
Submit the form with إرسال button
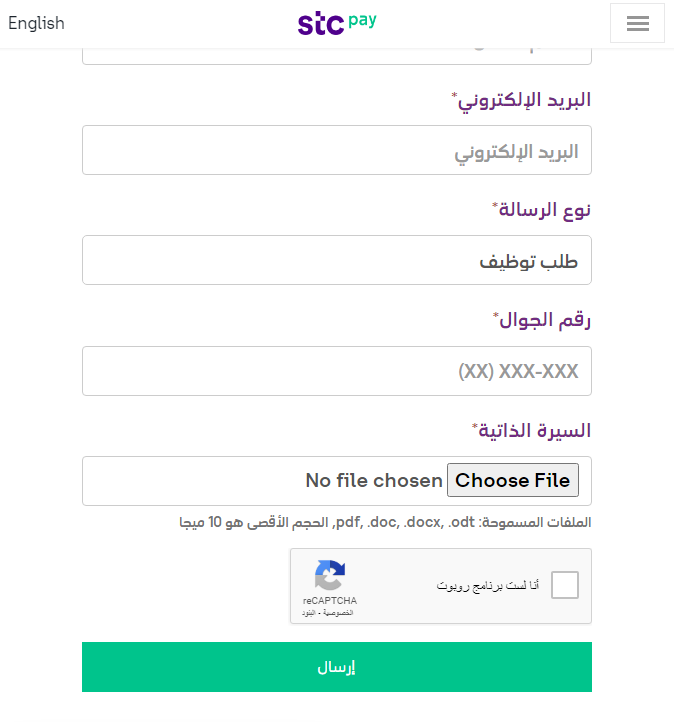(337, 667)
